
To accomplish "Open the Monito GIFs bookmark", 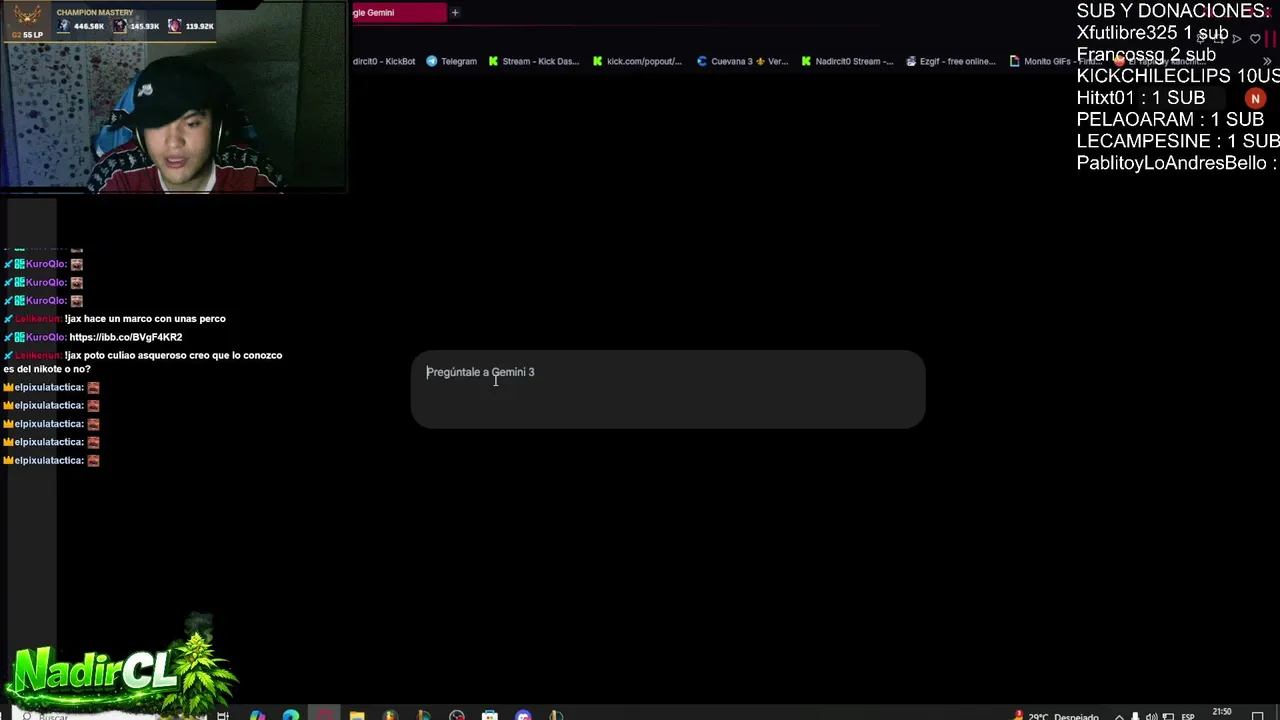I will pos(1055,61).
